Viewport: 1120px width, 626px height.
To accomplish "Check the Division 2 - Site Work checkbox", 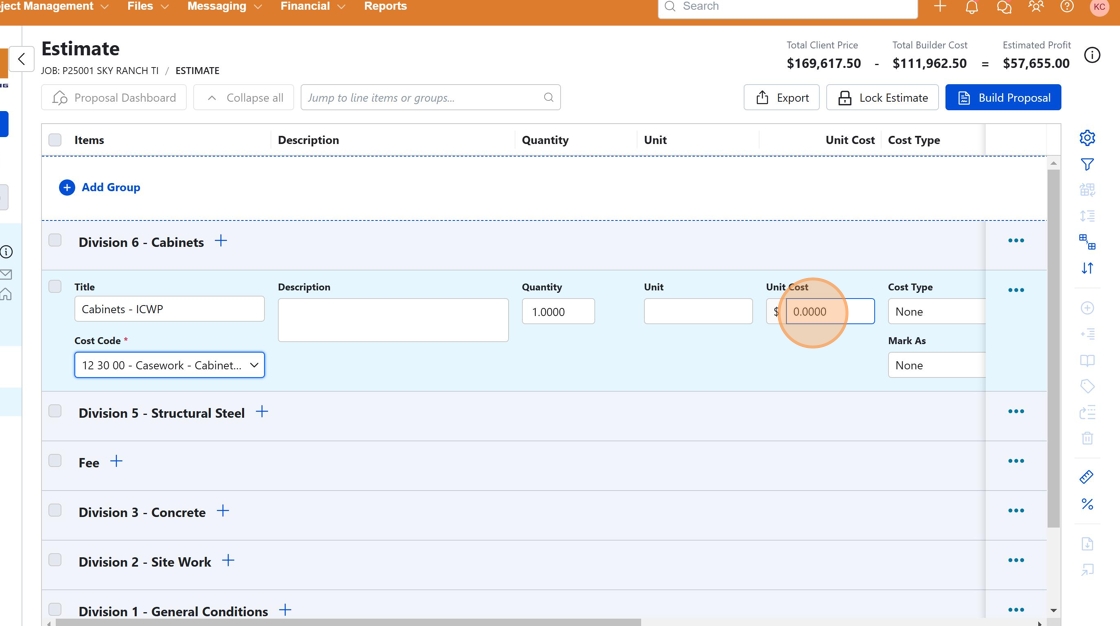I will click(55, 560).
